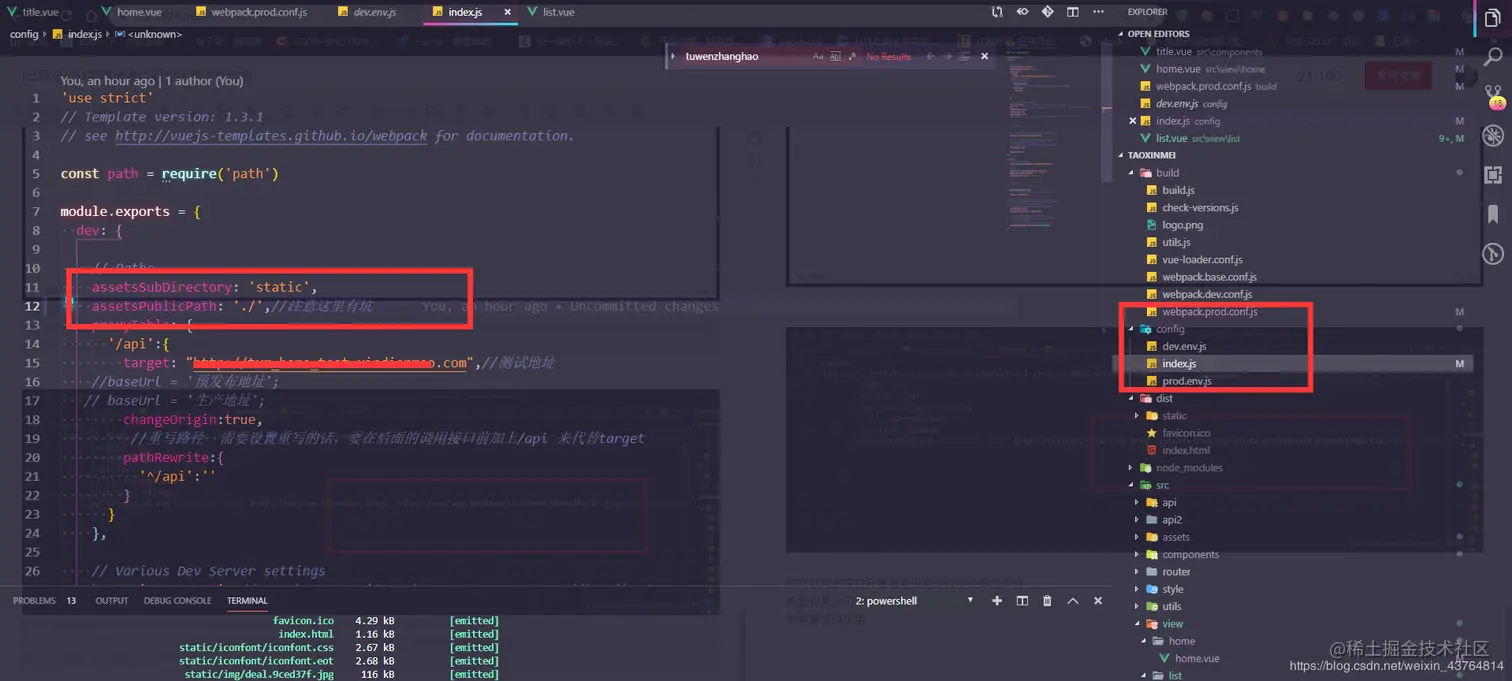This screenshot has height=681, width=1512.
Task: Open logo.png in the build folder
Action: [1182, 225]
